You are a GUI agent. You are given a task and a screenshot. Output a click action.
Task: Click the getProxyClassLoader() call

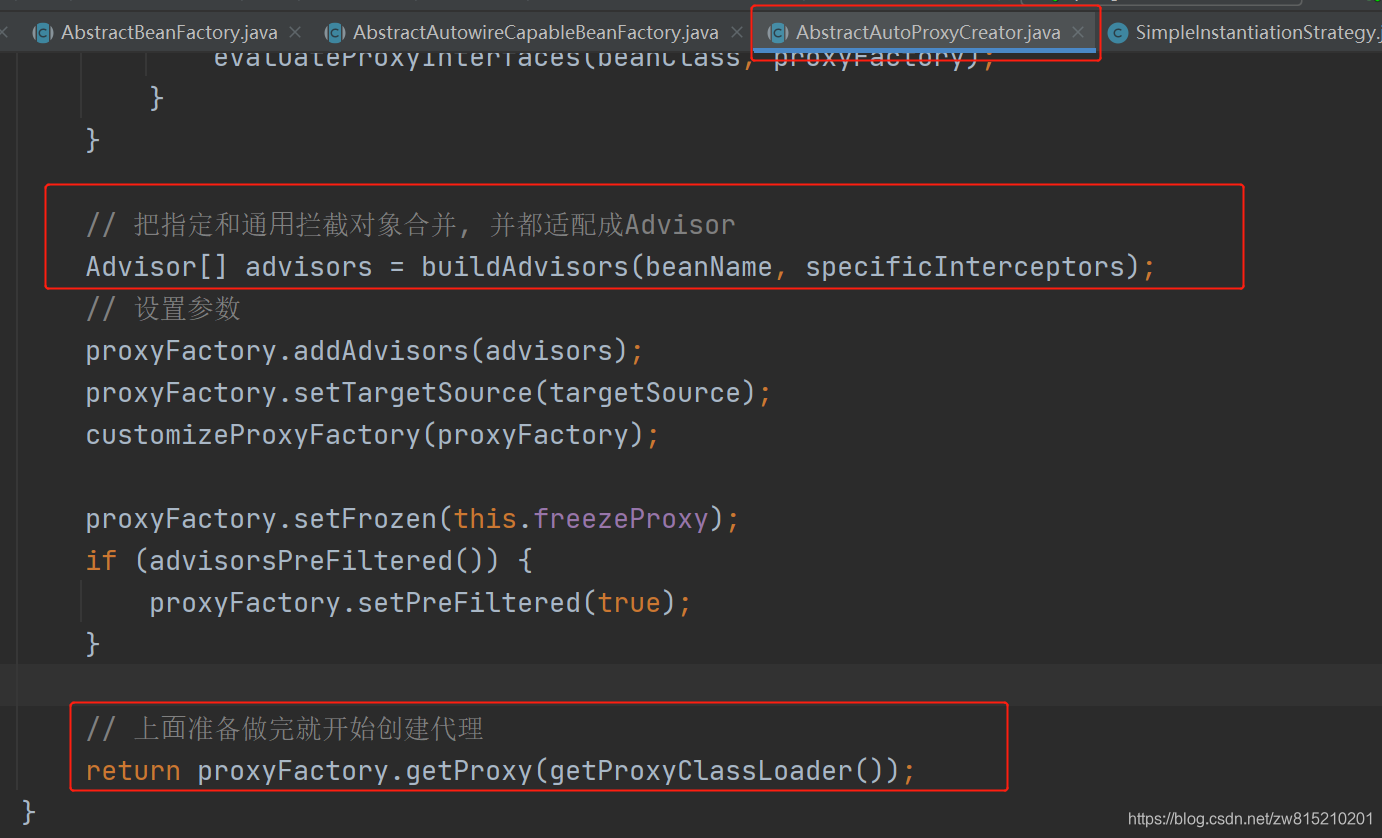click(716, 771)
